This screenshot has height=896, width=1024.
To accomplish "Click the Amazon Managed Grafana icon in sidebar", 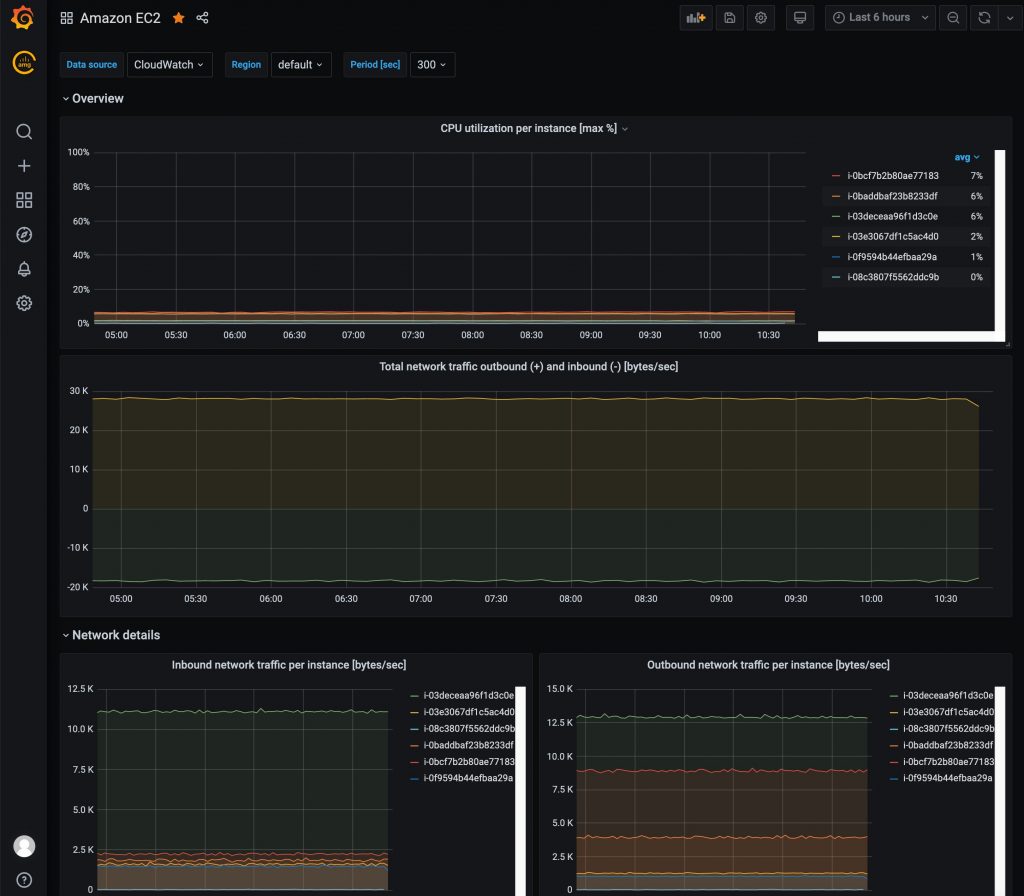I will (24, 63).
